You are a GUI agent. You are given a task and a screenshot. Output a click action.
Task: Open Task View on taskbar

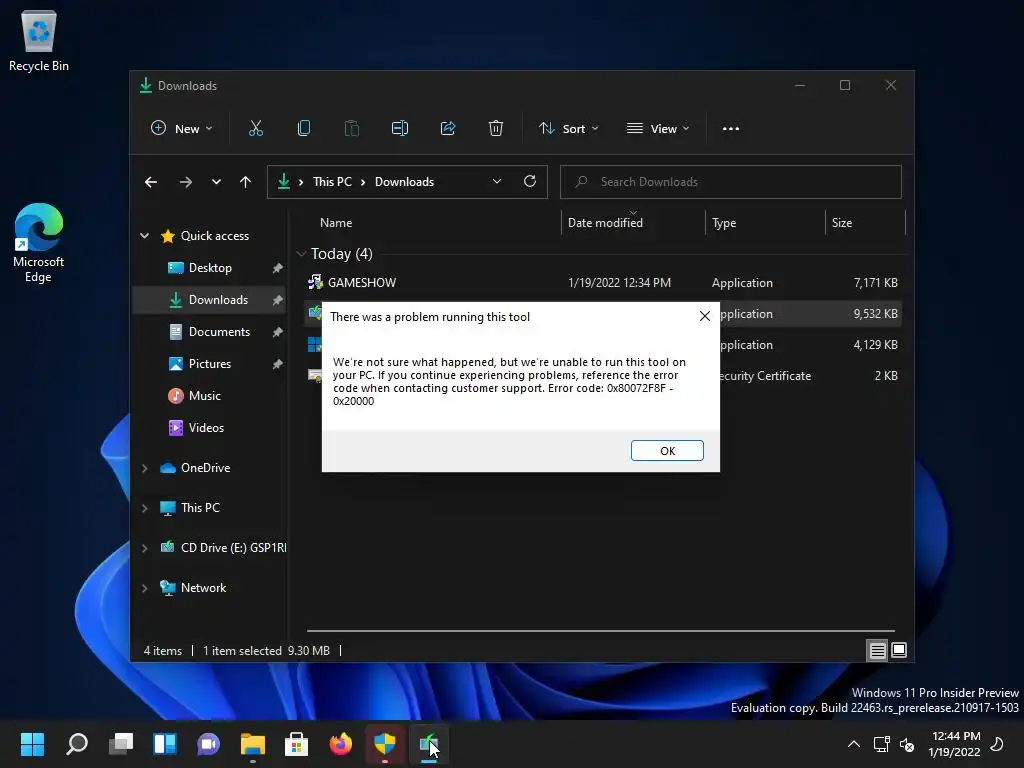[x=121, y=744]
